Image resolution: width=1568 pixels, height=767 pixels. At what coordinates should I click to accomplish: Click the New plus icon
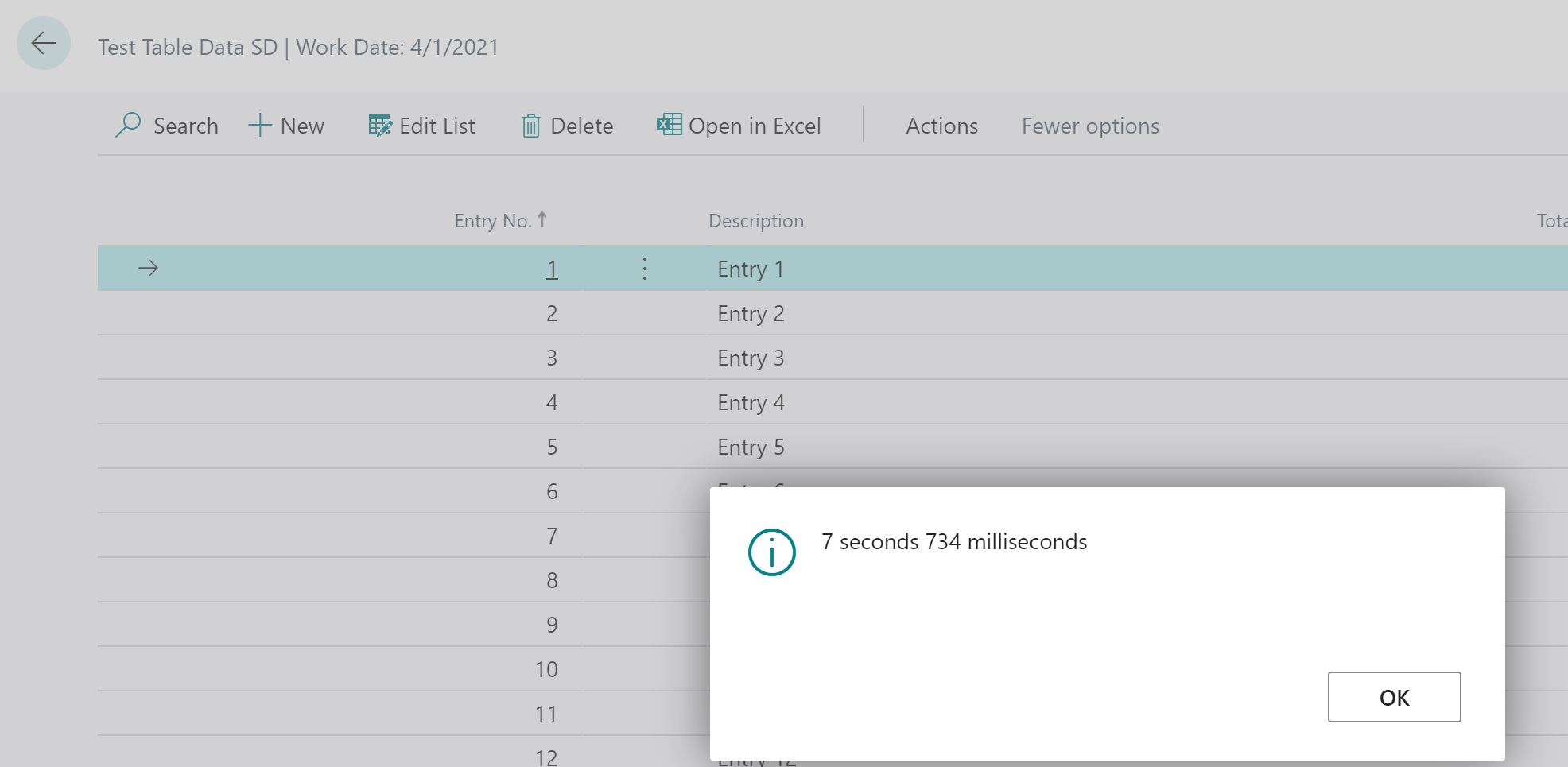260,126
